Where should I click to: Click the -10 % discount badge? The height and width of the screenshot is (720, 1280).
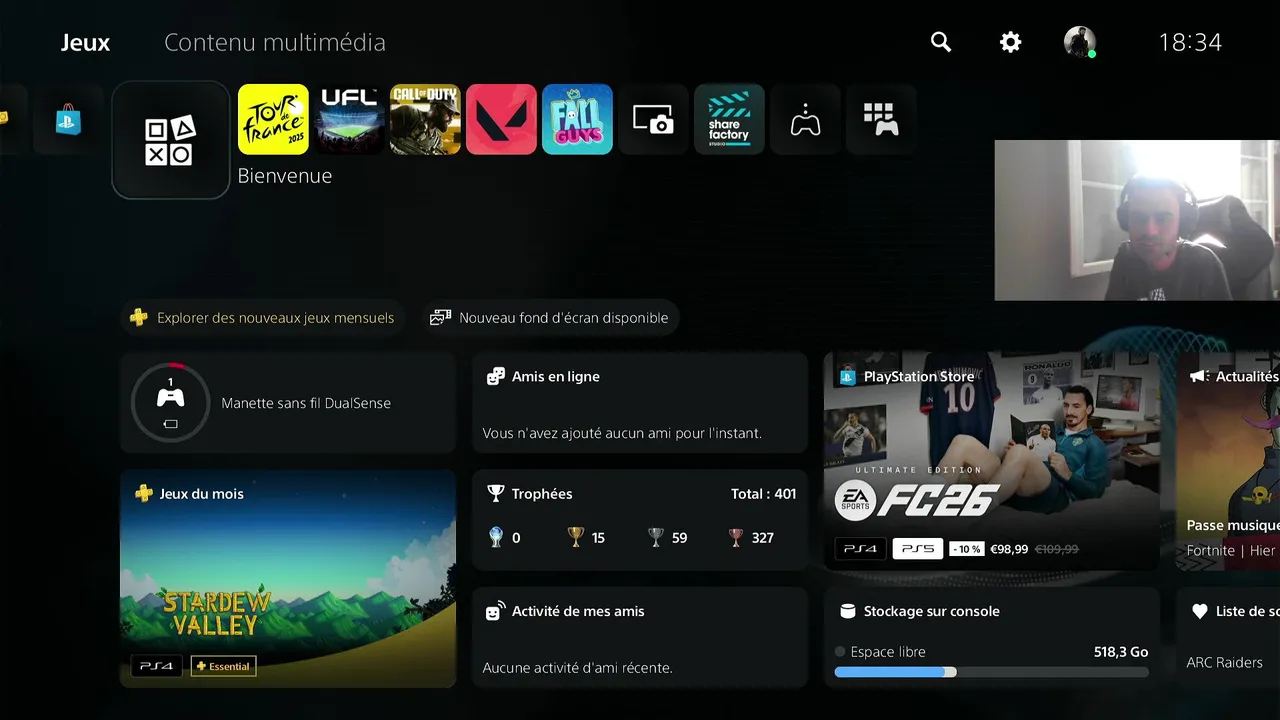(x=966, y=549)
